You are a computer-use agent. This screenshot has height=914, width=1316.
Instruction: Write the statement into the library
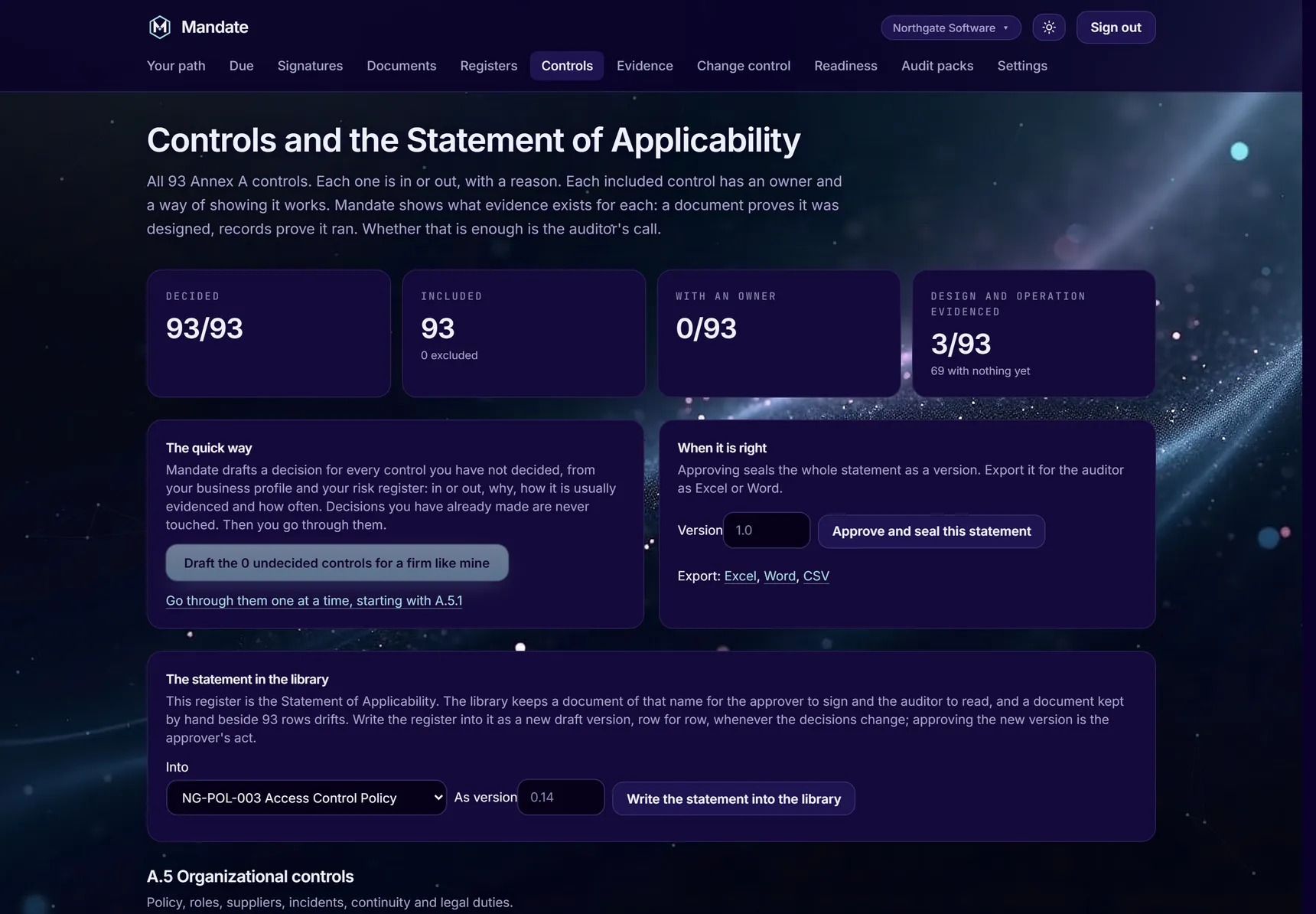pyautogui.click(x=734, y=798)
